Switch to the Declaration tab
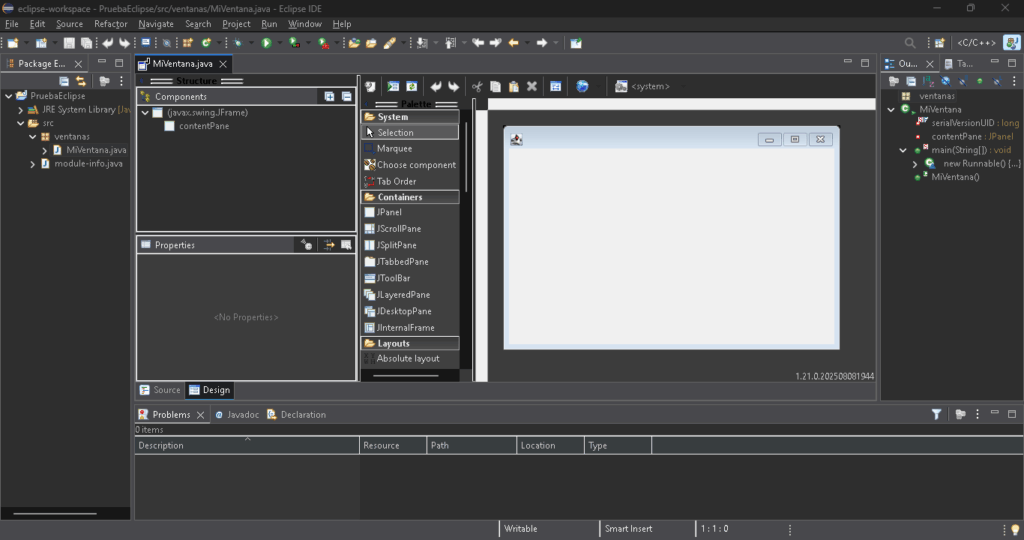1024x540 pixels. [x=296, y=415]
